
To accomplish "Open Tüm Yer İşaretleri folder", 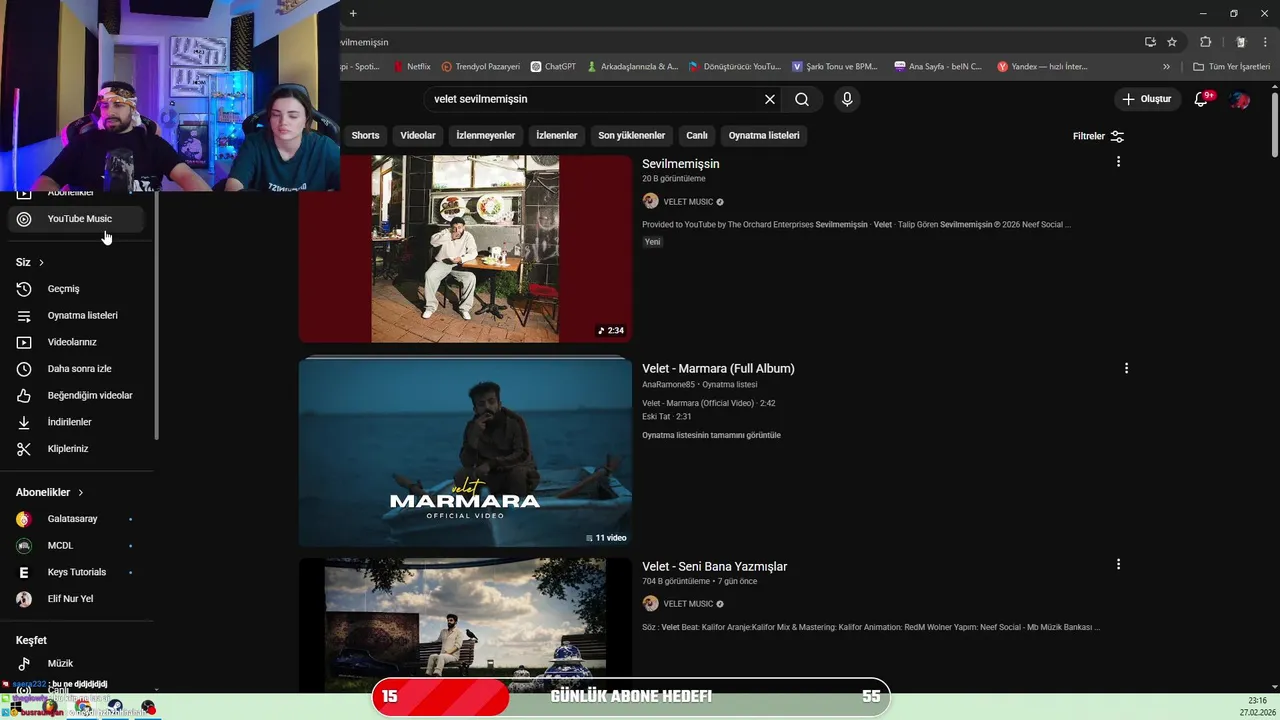I will click(1232, 66).
